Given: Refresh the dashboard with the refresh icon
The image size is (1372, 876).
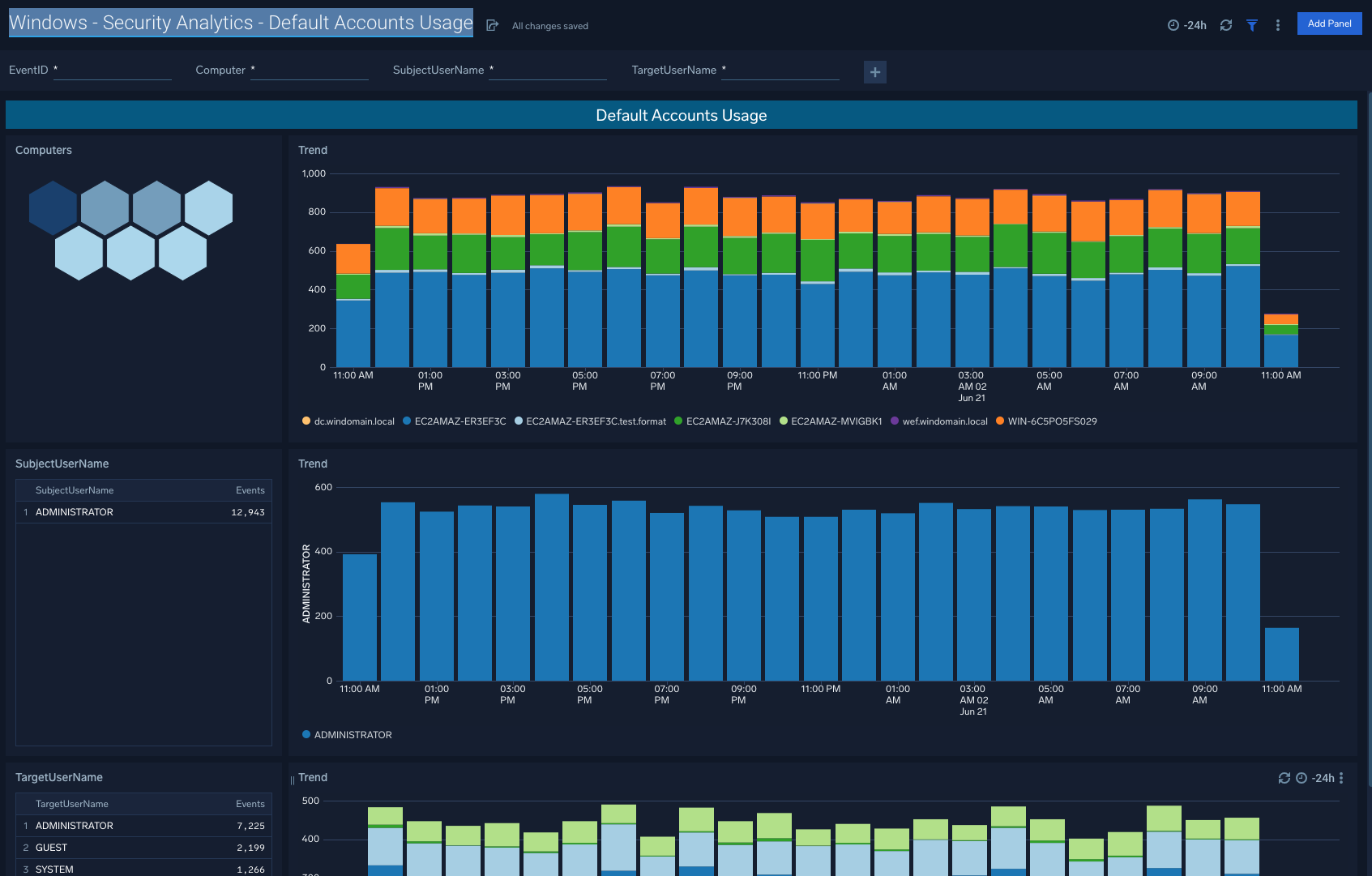Looking at the screenshot, I should point(1226,25).
